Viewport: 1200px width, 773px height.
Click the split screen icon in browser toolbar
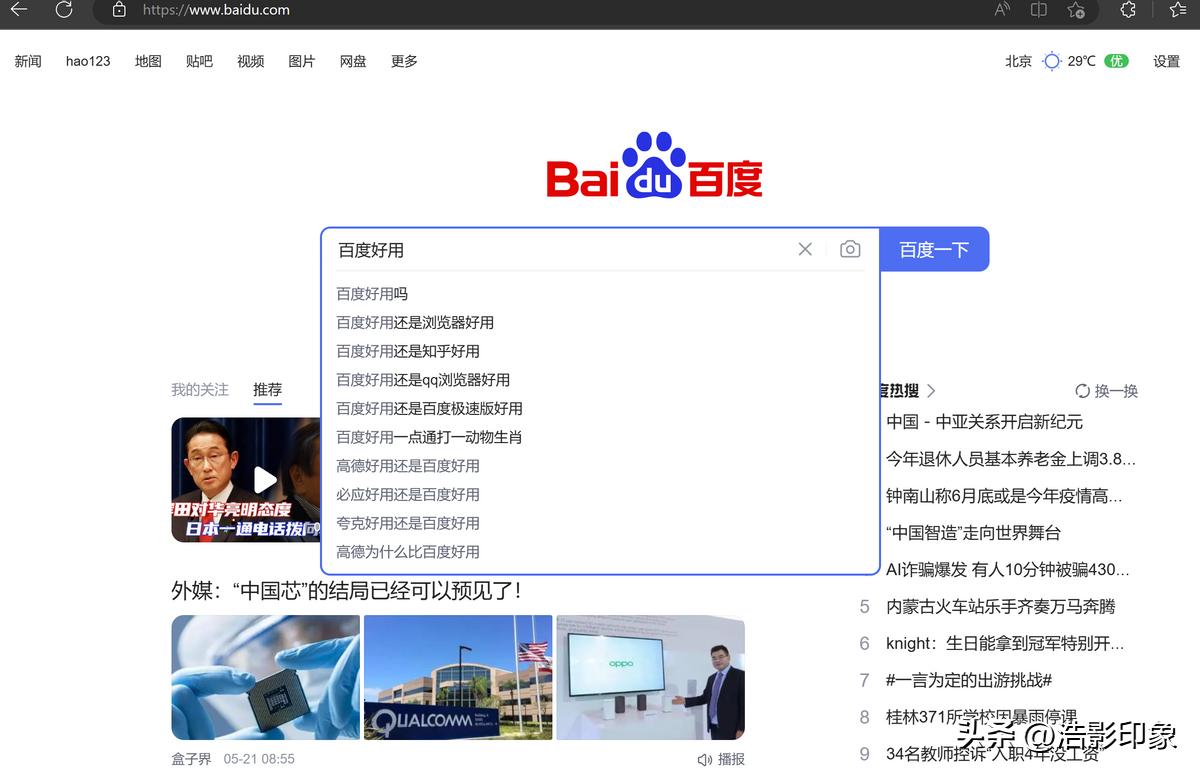(1038, 10)
